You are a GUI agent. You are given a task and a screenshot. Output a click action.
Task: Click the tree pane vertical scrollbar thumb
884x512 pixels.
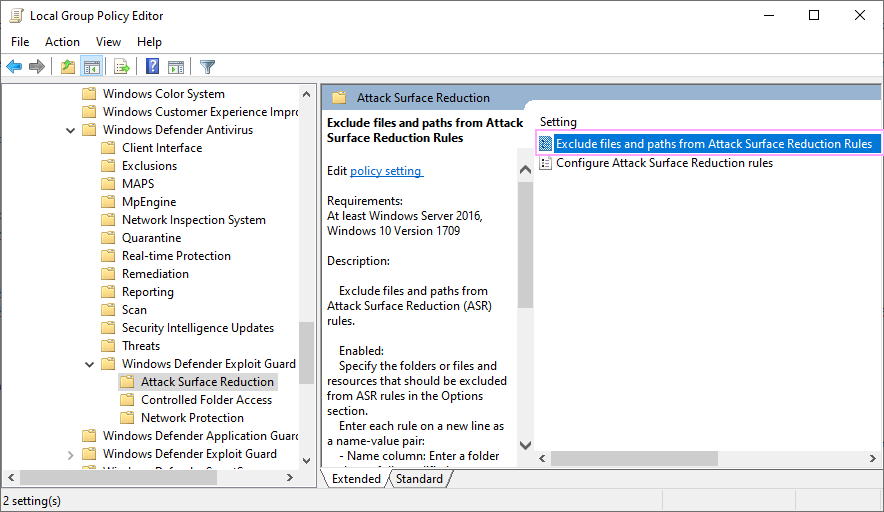307,352
